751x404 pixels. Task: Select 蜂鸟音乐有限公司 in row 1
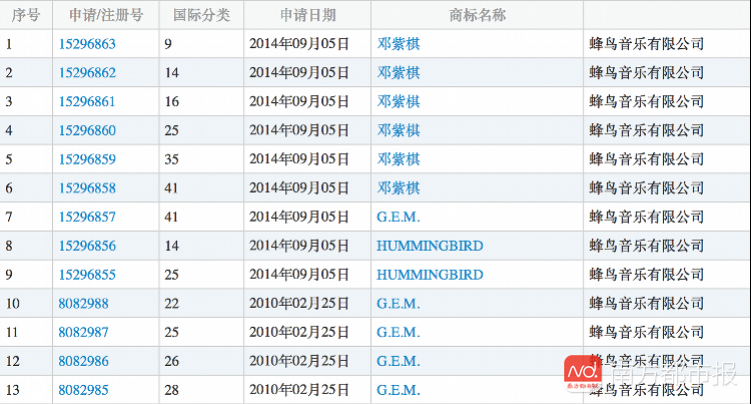click(x=647, y=44)
